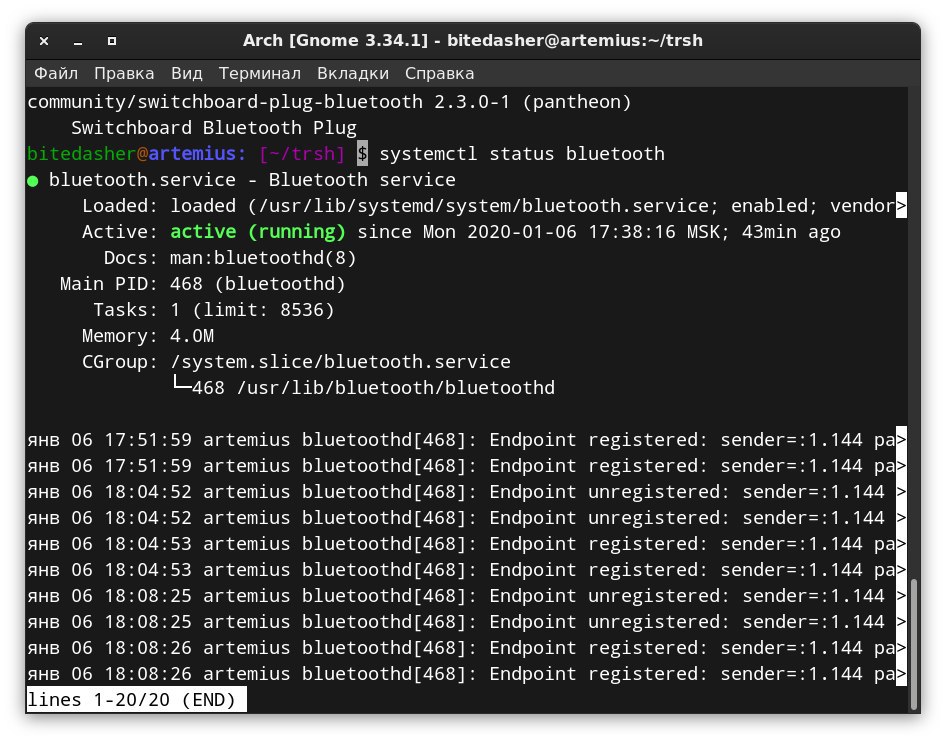Click the window title bar text
946x742 pixels.
[x=475, y=41]
